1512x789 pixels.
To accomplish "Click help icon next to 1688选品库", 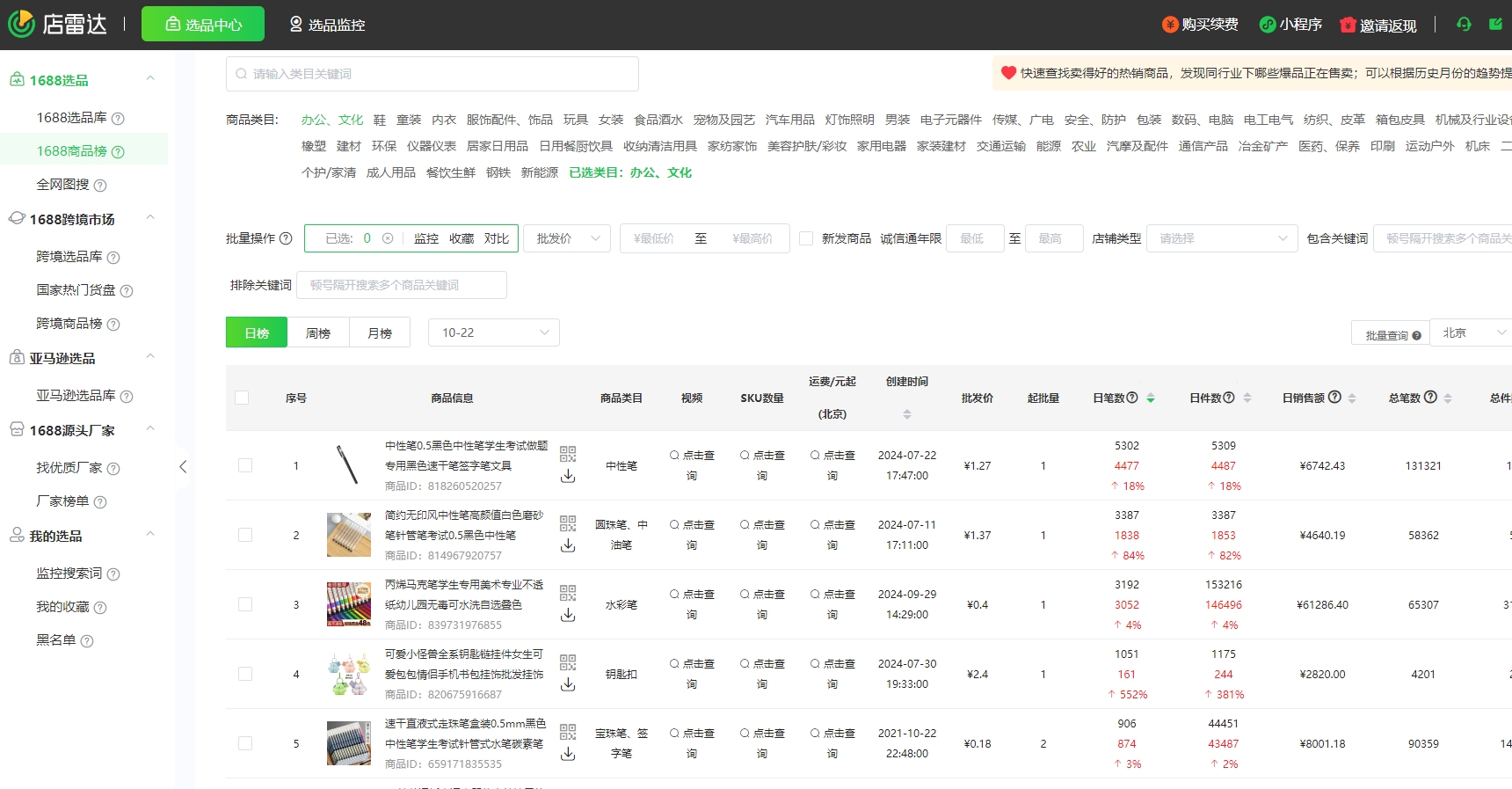I will [118, 119].
